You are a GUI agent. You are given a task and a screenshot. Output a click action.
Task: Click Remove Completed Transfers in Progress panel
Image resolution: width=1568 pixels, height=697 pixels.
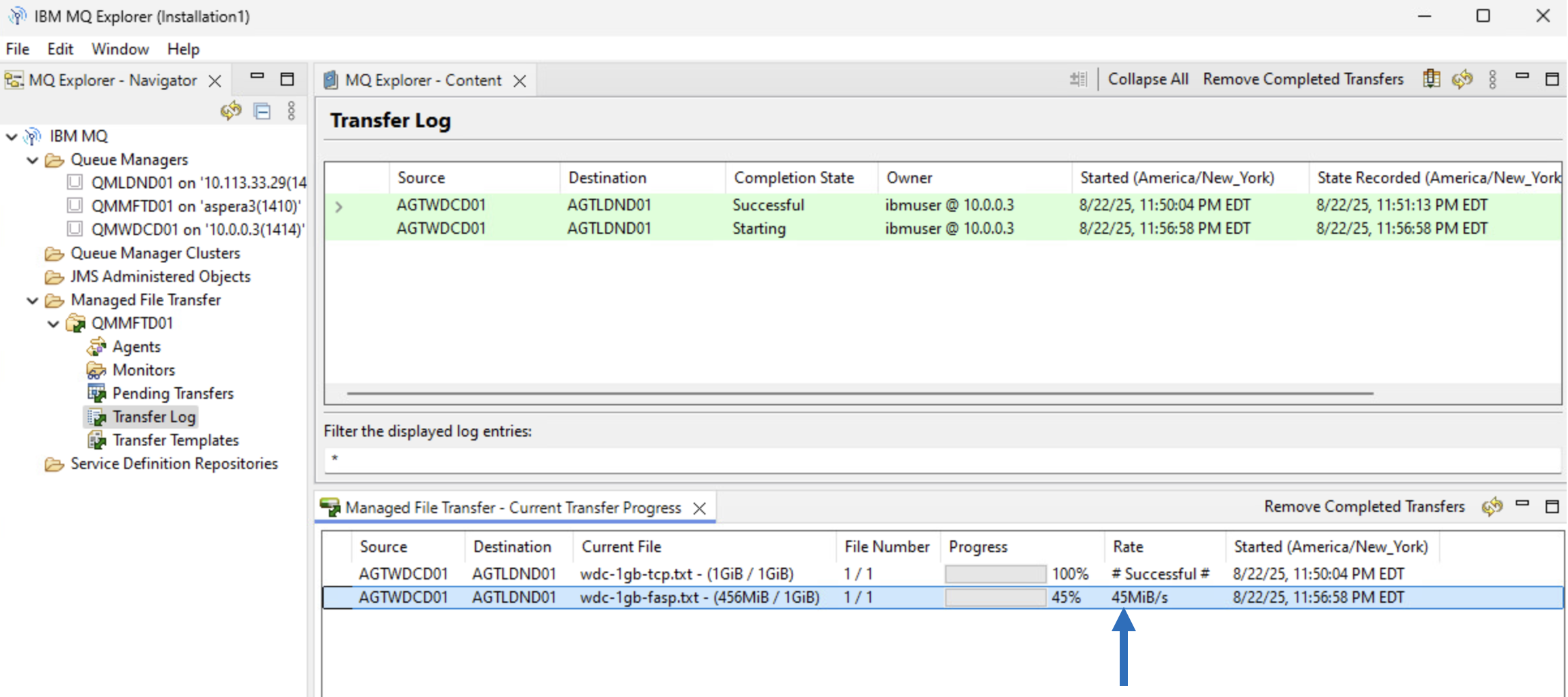pos(1365,506)
